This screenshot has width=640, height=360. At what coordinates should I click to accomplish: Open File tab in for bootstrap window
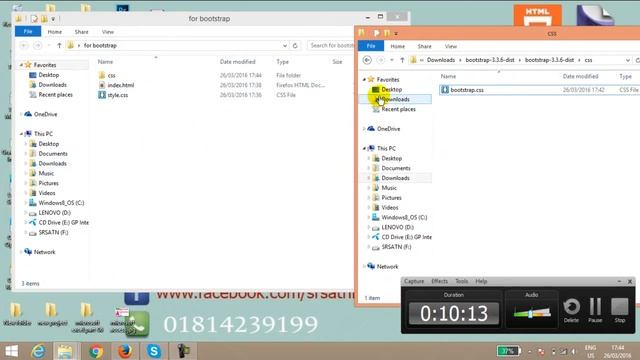[28, 31]
